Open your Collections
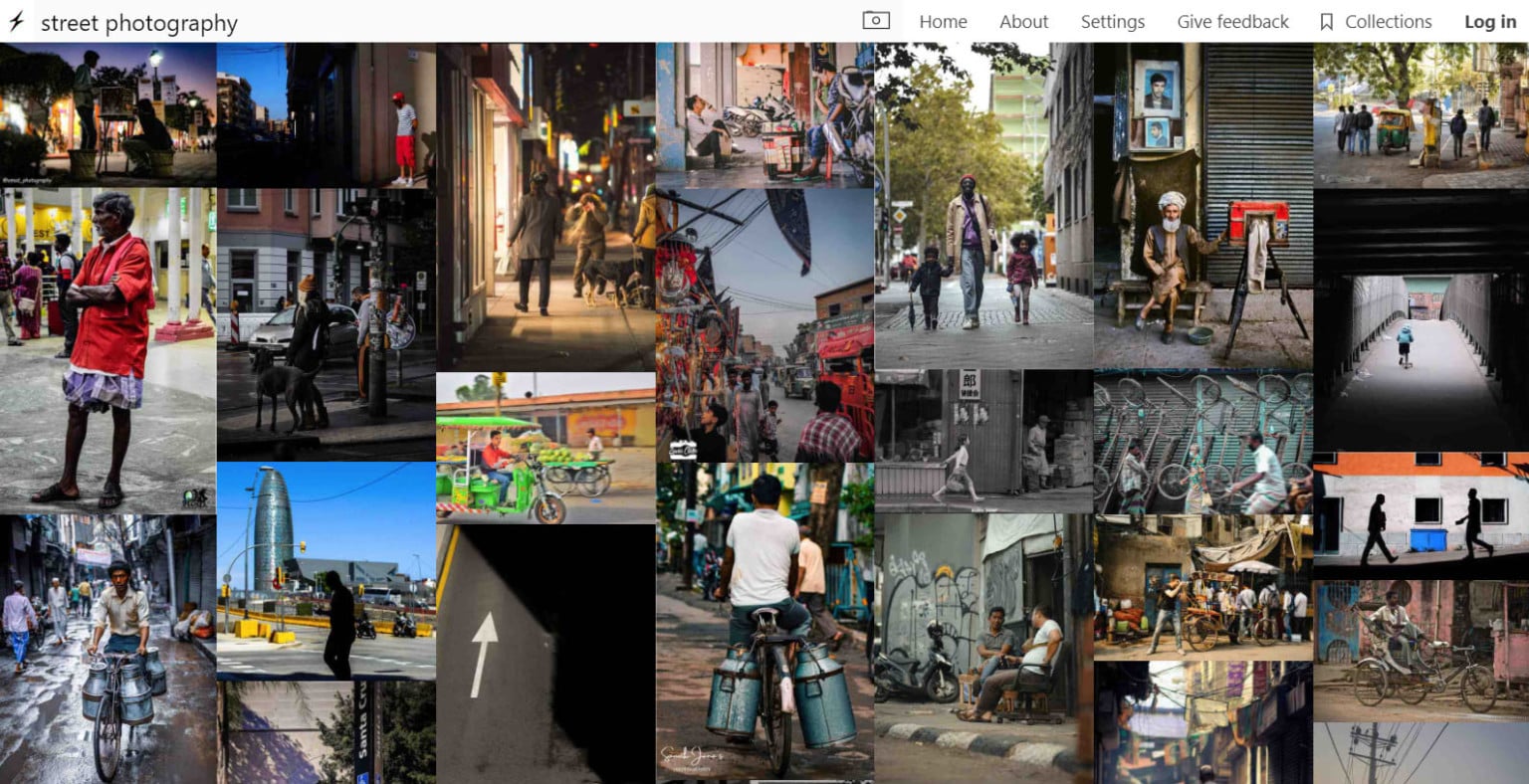 pyautogui.click(x=1387, y=21)
